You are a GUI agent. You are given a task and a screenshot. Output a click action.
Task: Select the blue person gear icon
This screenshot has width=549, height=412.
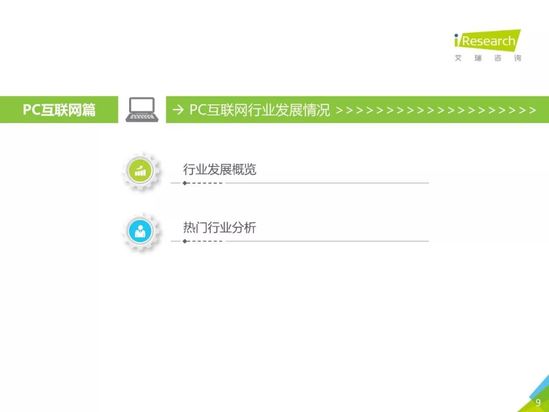click(141, 231)
